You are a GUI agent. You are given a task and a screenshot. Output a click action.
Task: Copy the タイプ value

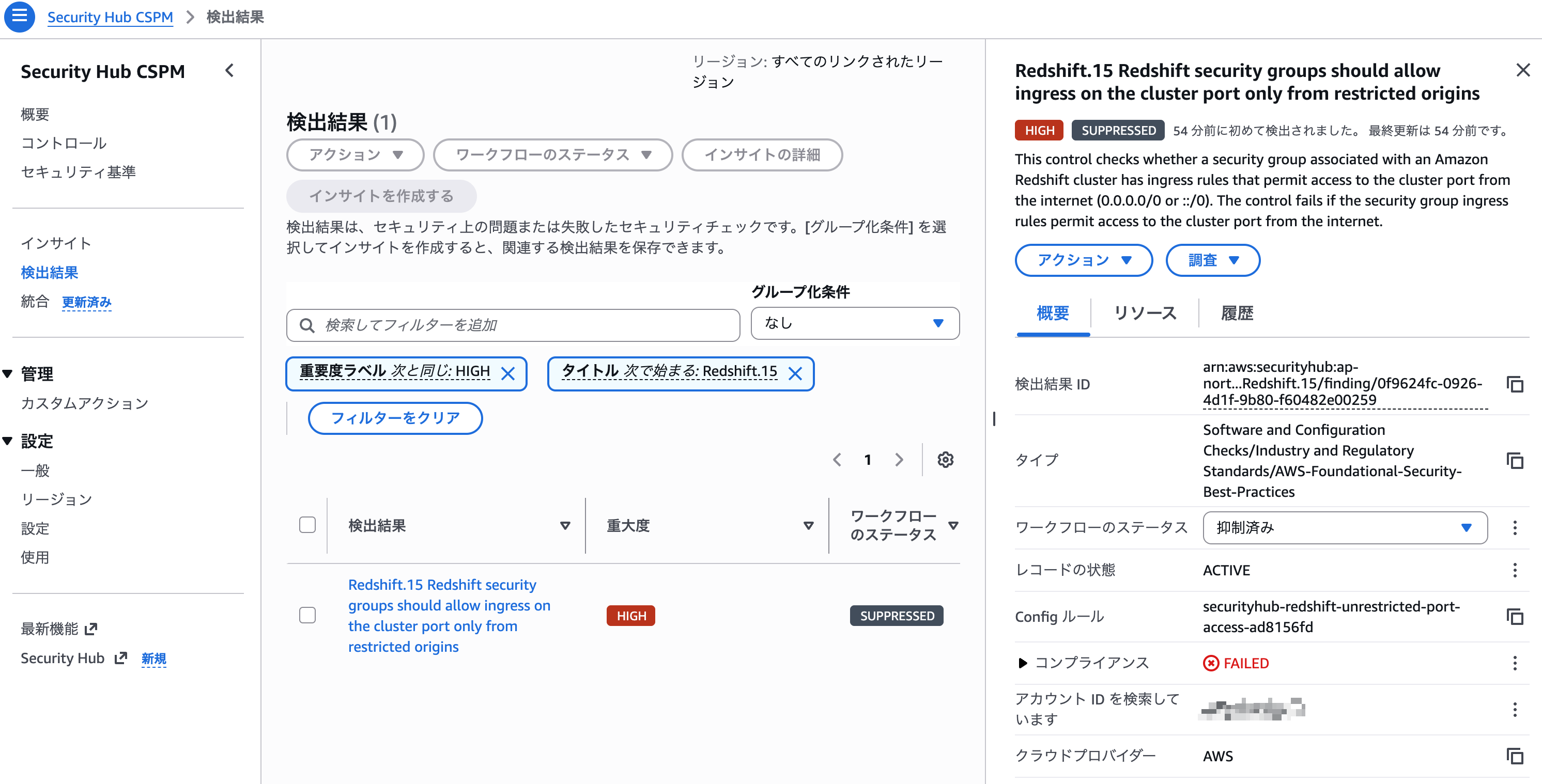(1515, 460)
